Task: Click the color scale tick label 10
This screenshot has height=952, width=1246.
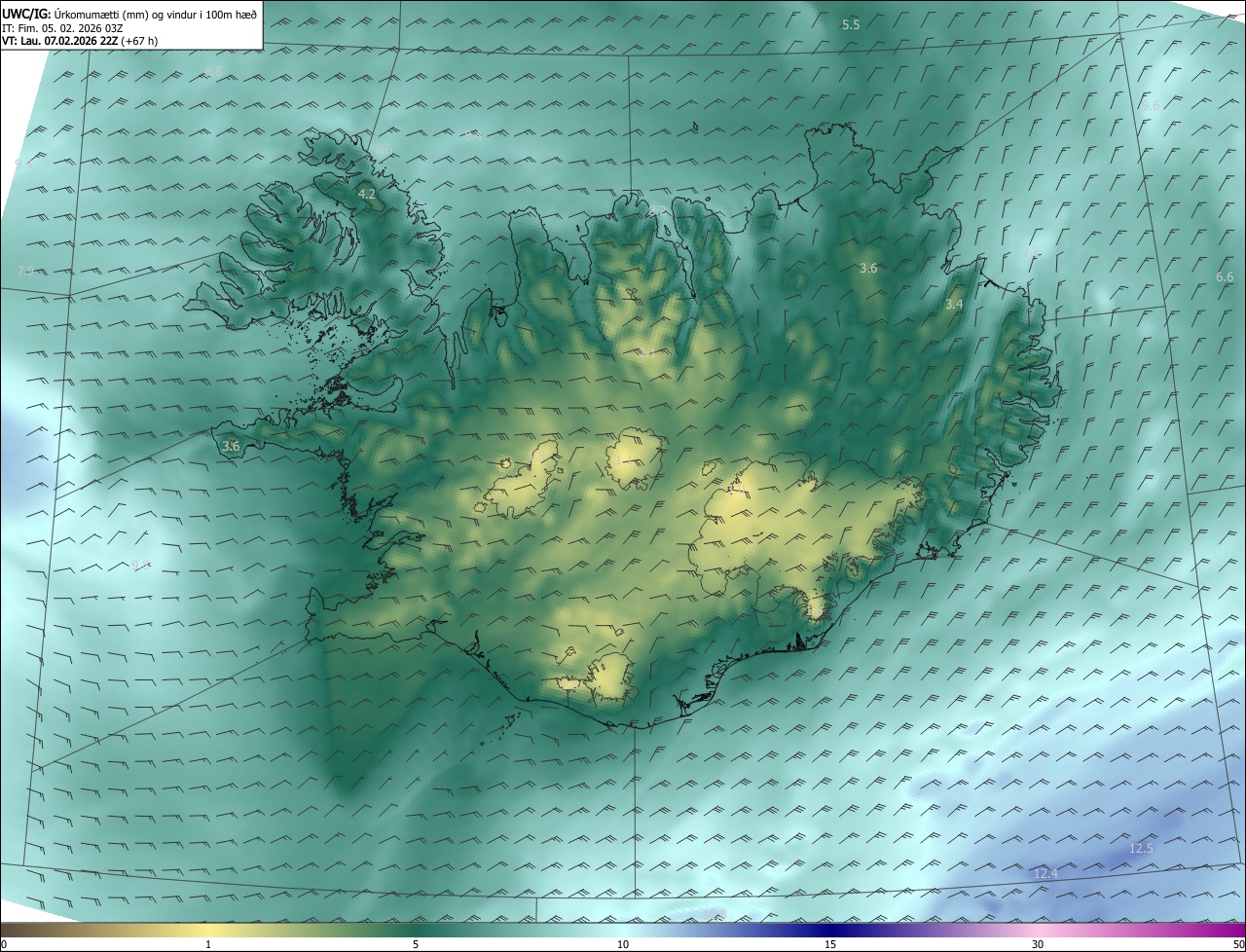Action: tap(623, 944)
